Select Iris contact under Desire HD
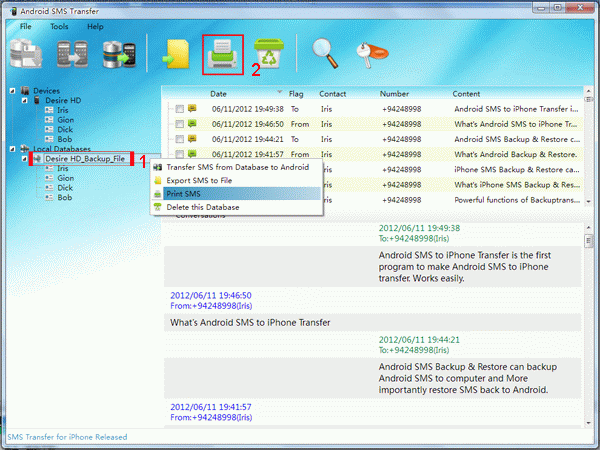This screenshot has width=600, height=450. click(63, 110)
